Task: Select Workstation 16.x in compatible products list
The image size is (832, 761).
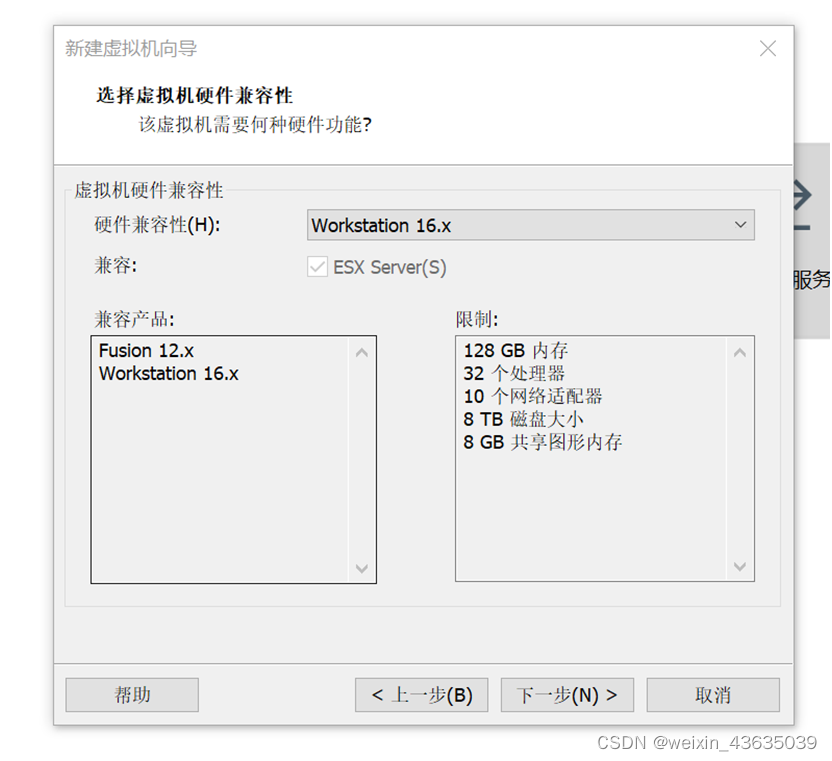Action: (169, 374)
